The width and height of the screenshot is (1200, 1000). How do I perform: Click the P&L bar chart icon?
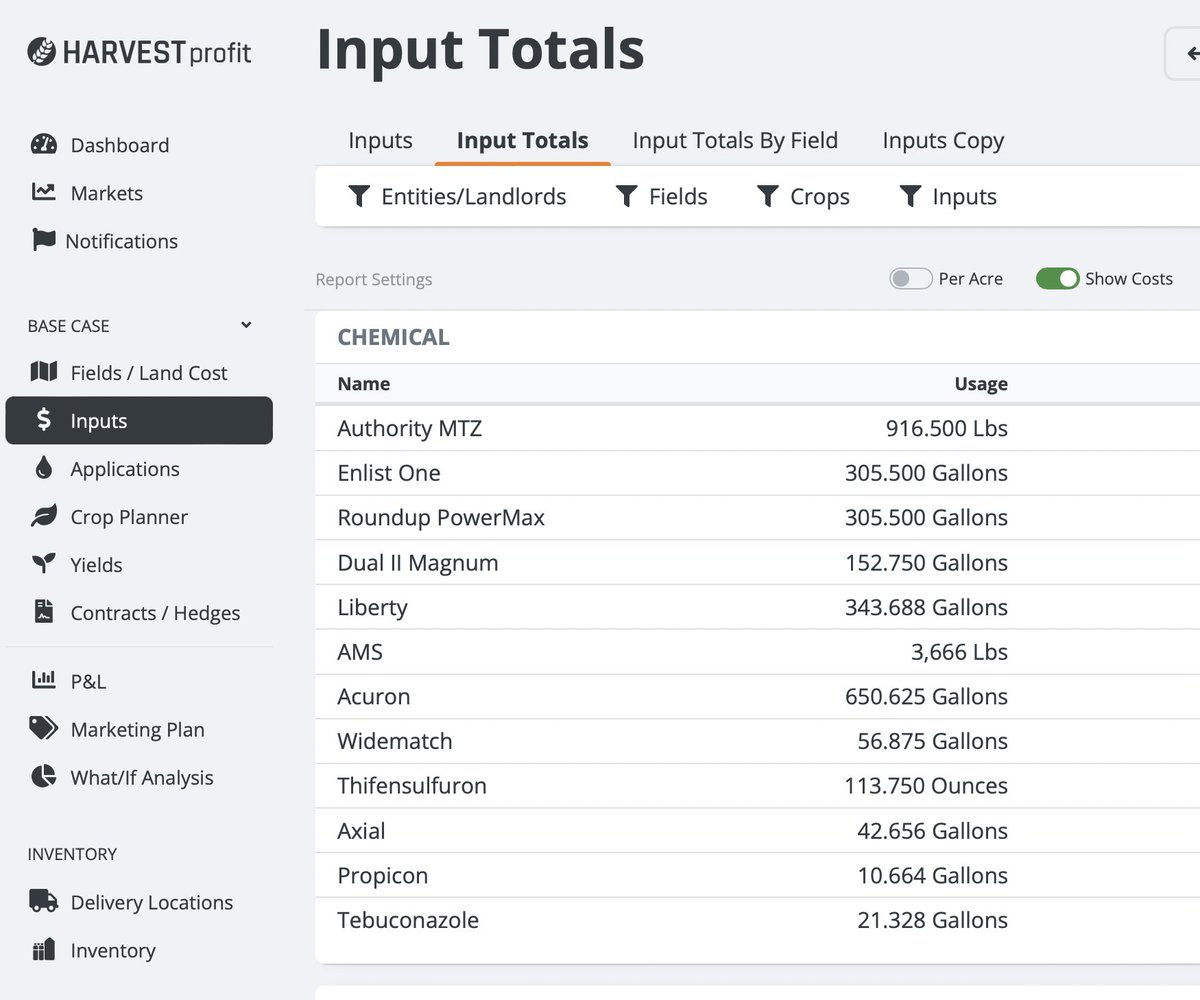pyautogui.click(x=44, y=680)
